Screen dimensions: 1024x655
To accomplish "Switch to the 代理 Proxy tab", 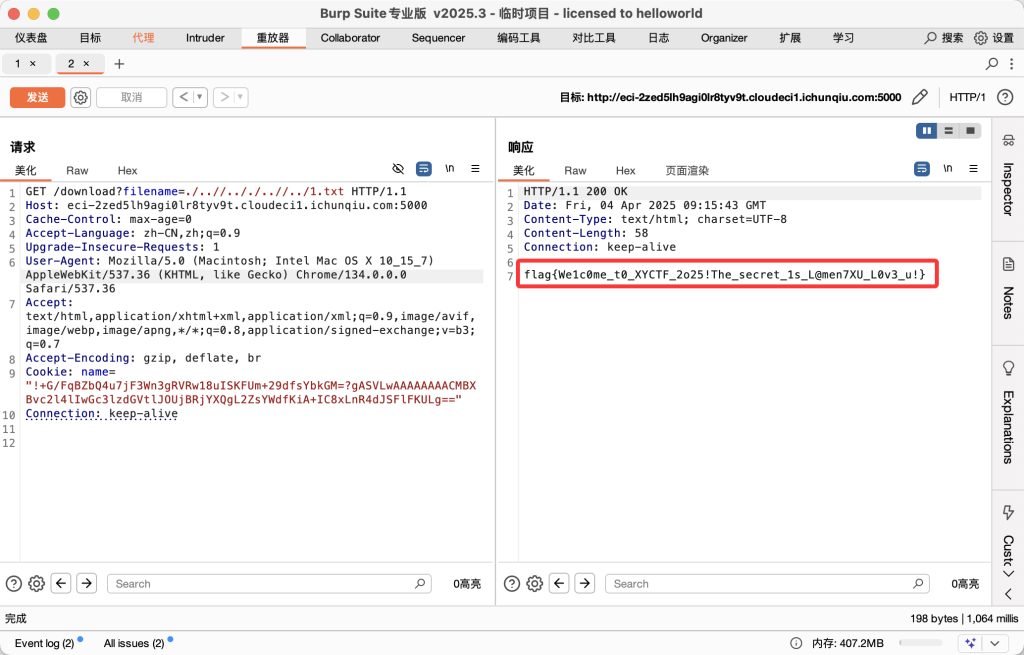I will (x=143, y=38).
